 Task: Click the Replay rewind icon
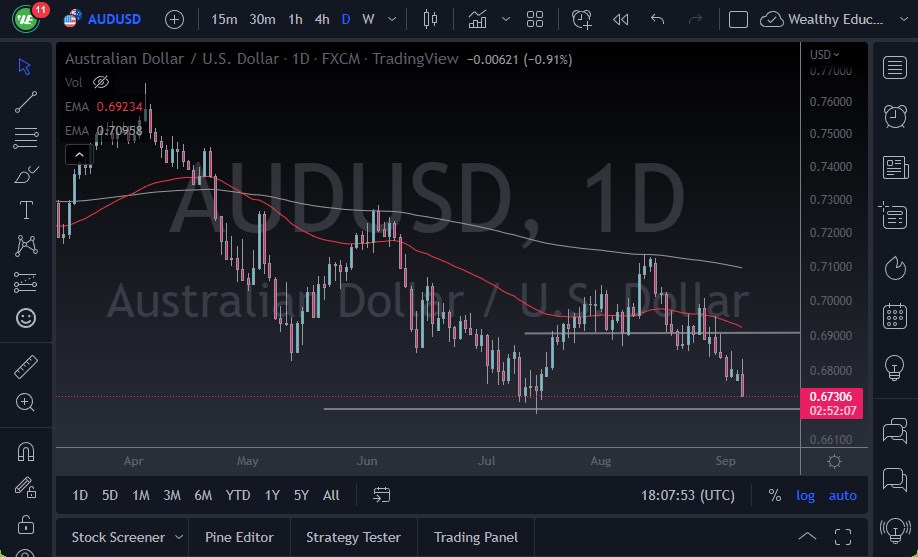tap(620, 19)
